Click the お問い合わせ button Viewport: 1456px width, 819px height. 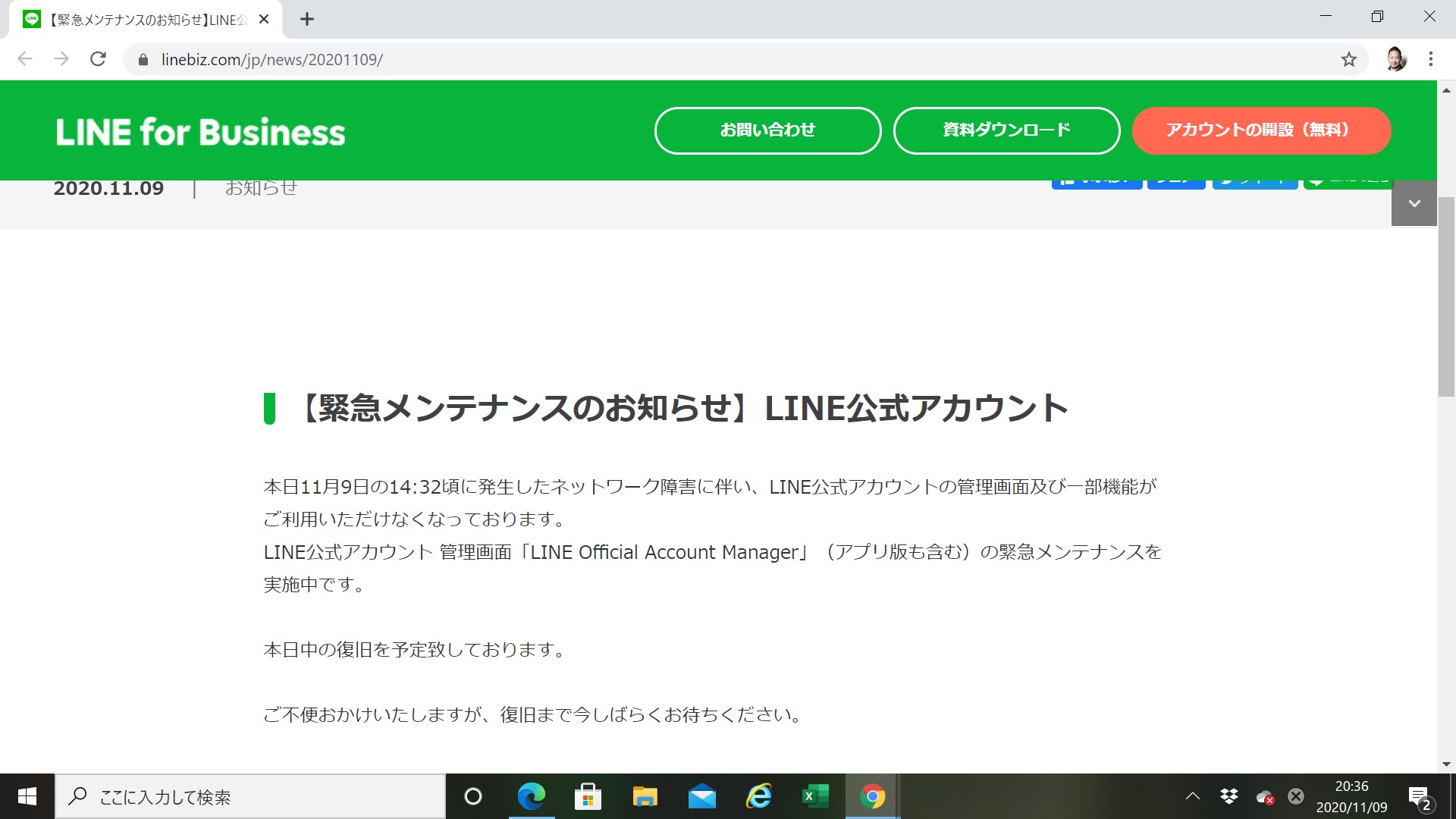pyautogui.click(x=767, y=130)
